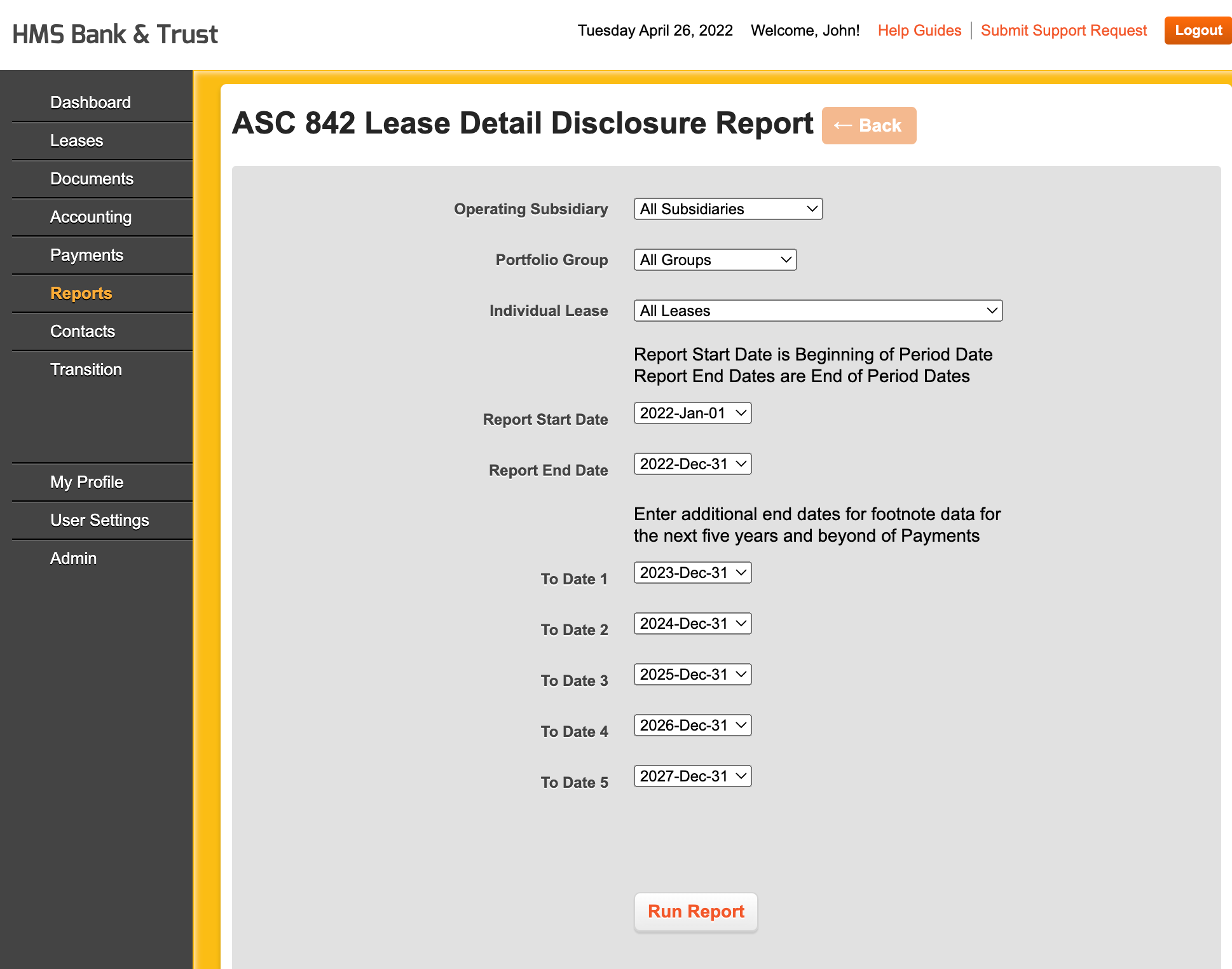1232x969 pixels.
Task: Click the Help Guides link
Action: 919,31
